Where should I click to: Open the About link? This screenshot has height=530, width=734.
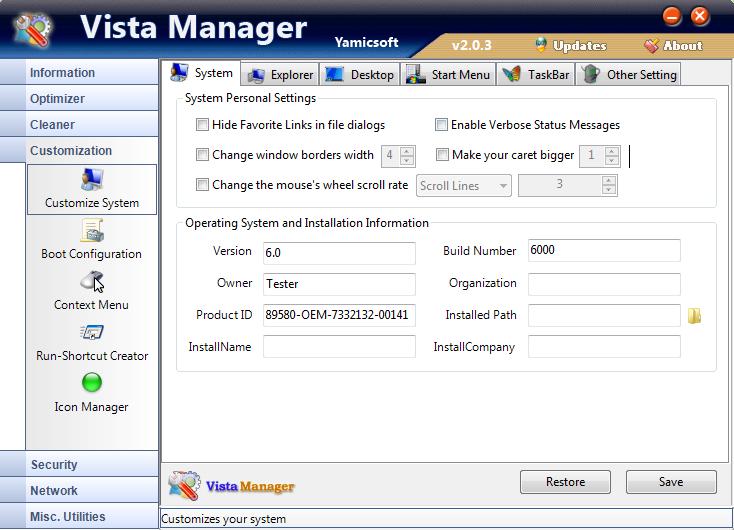[x=683, y=45]
